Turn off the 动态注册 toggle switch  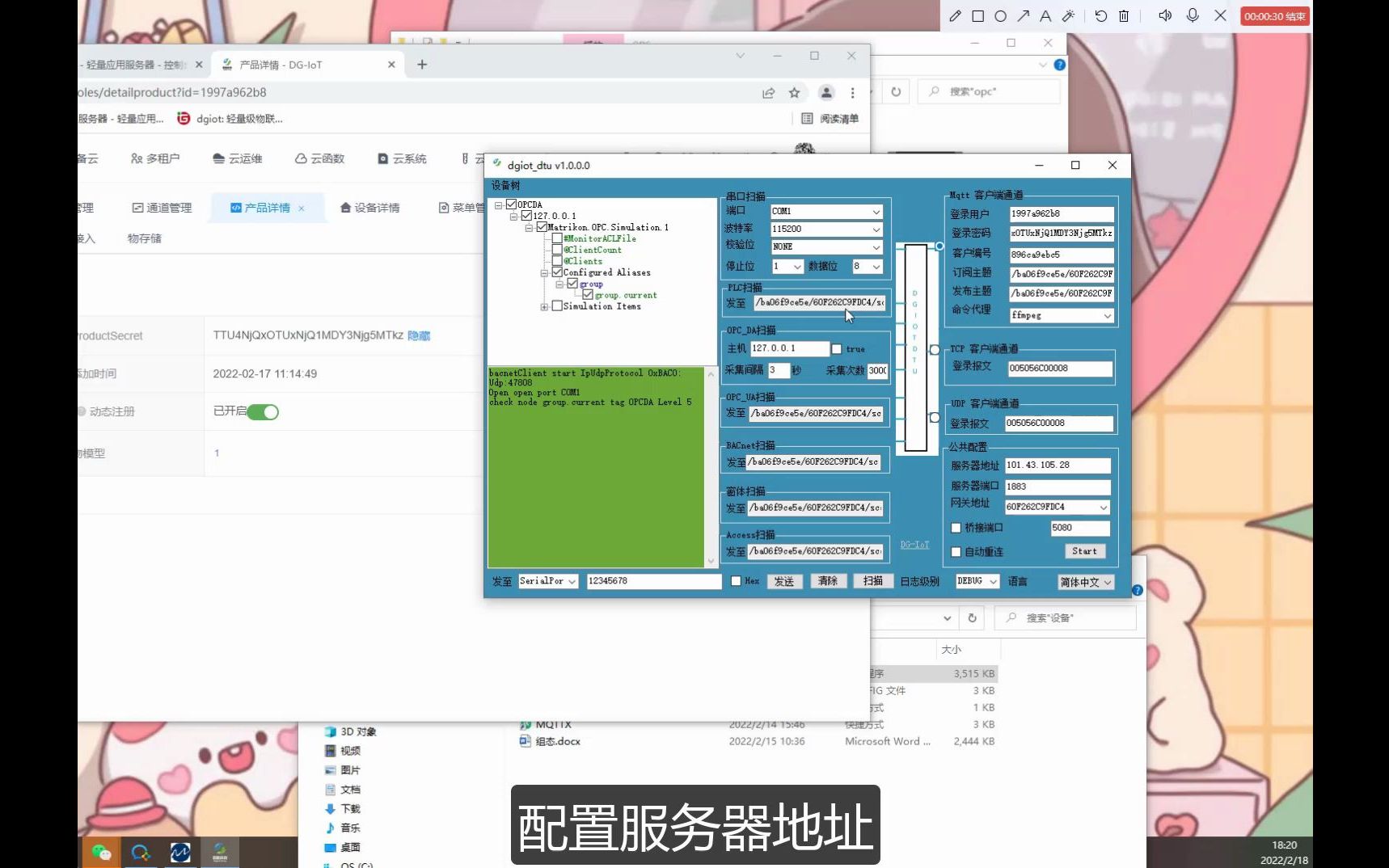(x=263, y=412)
